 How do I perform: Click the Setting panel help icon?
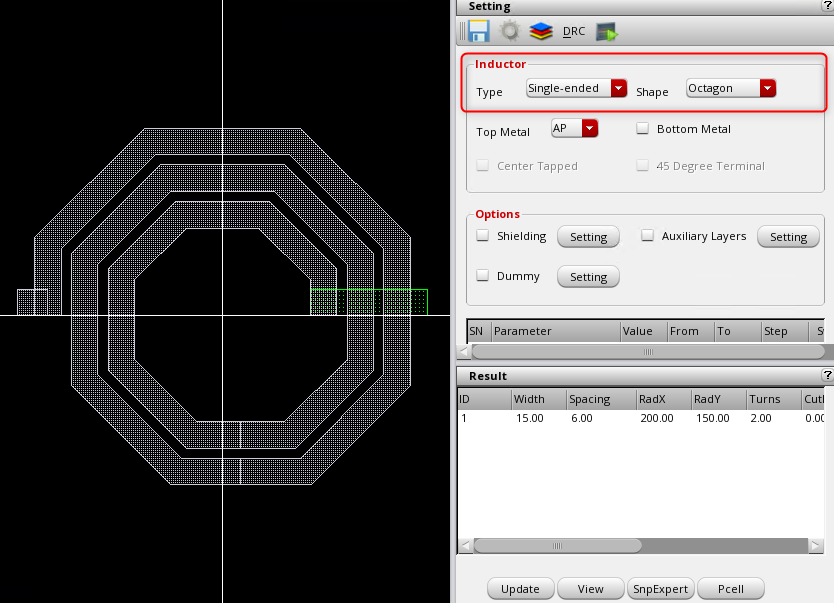pos(827,7)
